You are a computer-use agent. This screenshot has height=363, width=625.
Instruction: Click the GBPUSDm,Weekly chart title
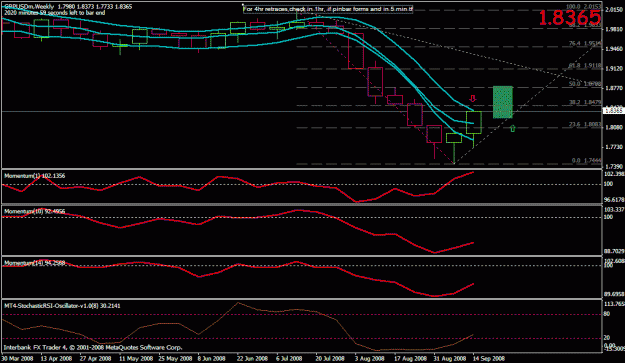tap(28, 7)
